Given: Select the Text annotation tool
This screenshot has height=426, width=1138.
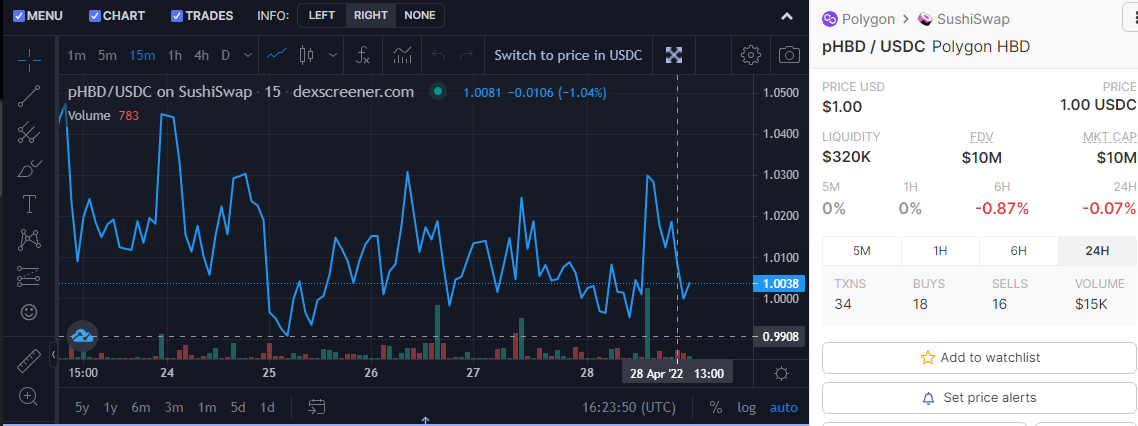Looking at the screenshot, I should click(x=29, y=204).
